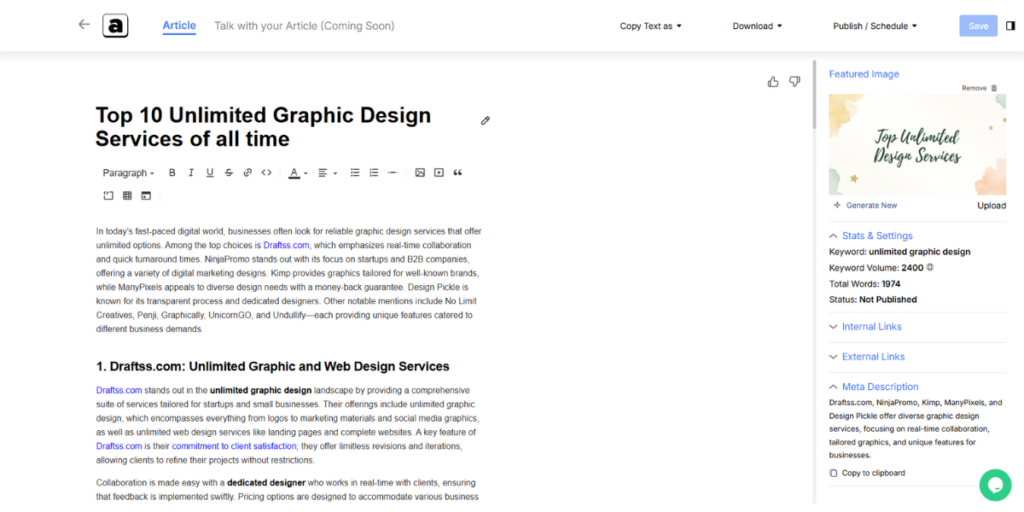Click the 'Status: Not Published' text
The height and width of the screenshot is (512, 1024).
[872, 300]
